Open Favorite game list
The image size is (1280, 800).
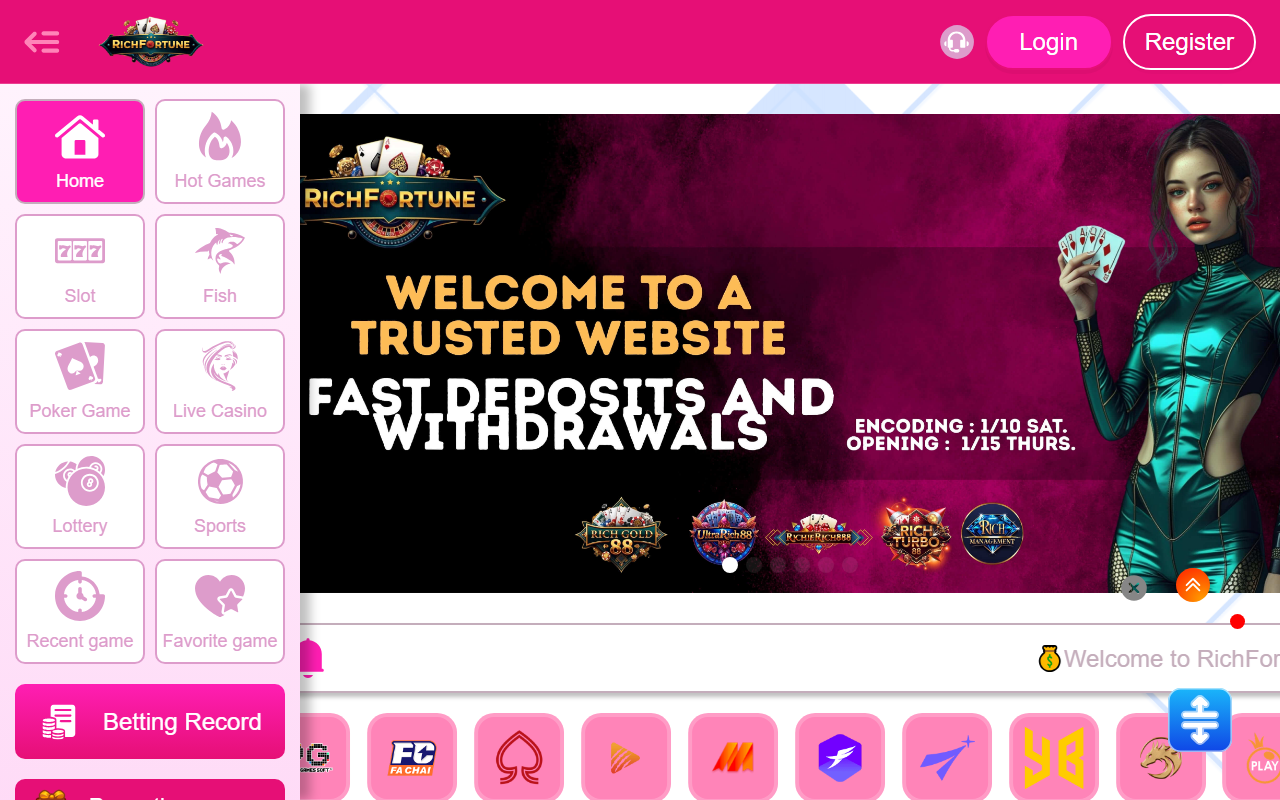tap(220, 611)
